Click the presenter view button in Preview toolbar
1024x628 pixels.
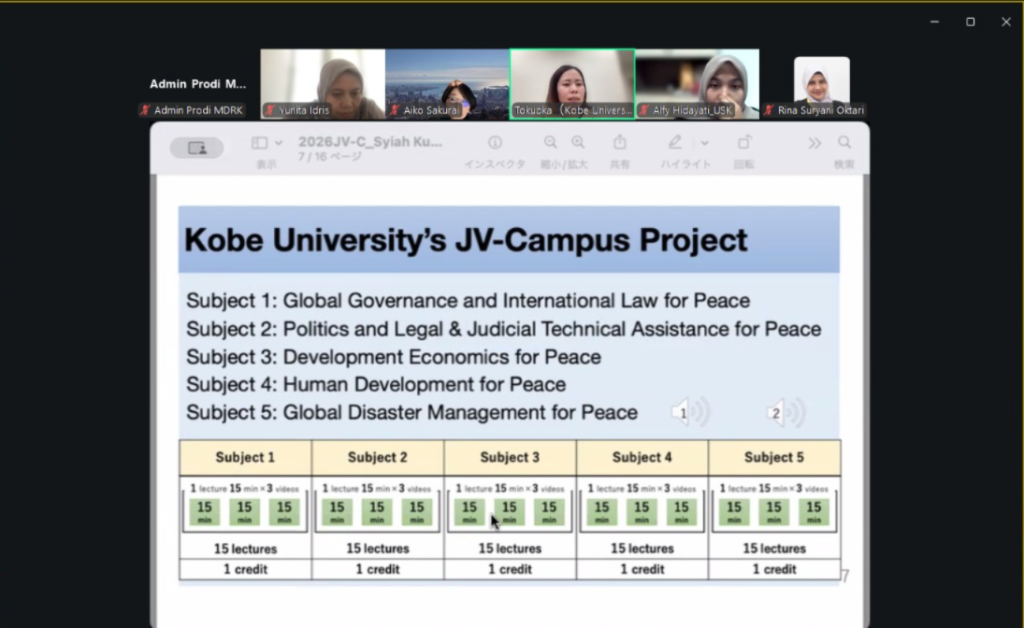point(197,148)
